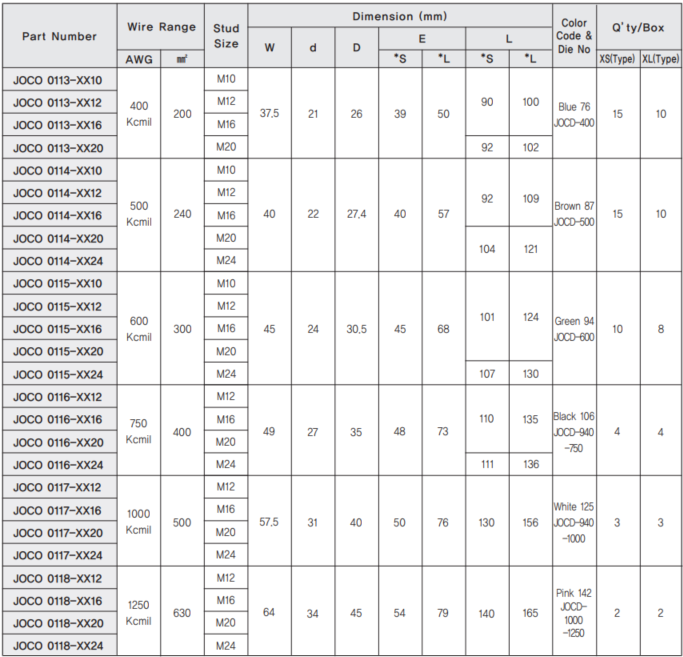This screenshot has width=683, height=657.
Task: Select the L value 107
Action: point(487,374)
